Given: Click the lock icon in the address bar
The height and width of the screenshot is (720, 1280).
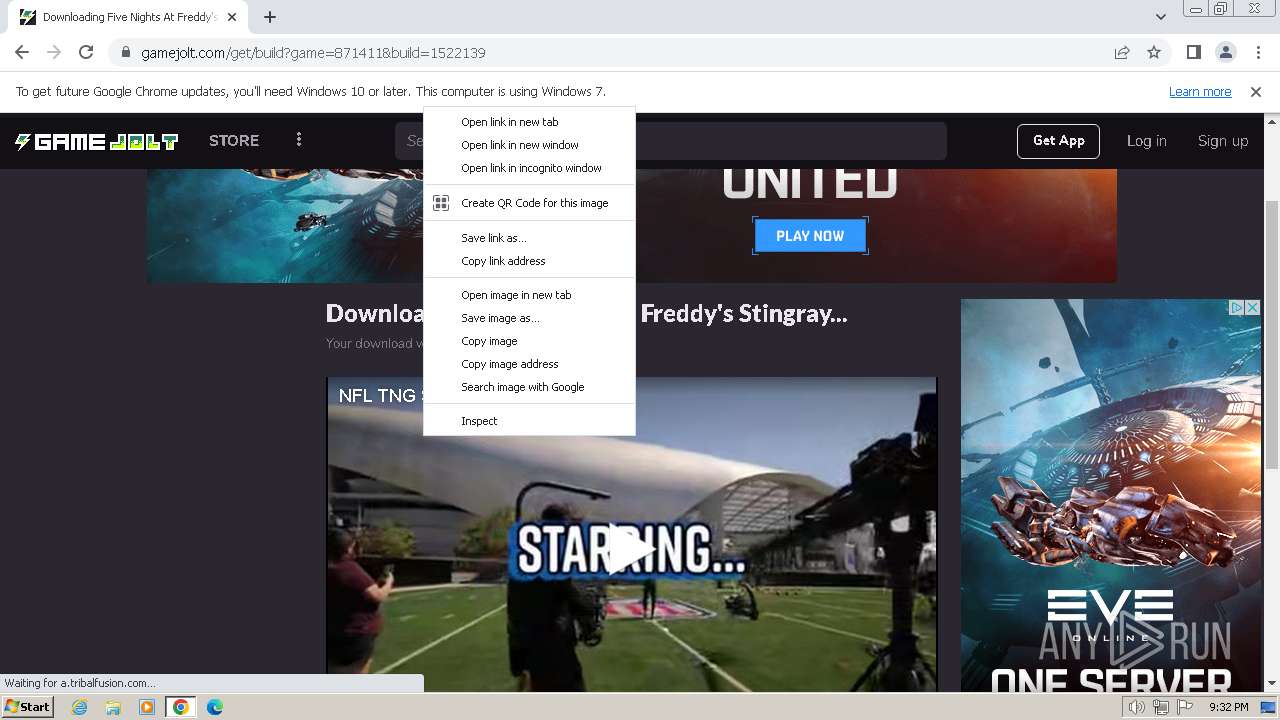Looking at the screenshot, I should click(125, 53).
